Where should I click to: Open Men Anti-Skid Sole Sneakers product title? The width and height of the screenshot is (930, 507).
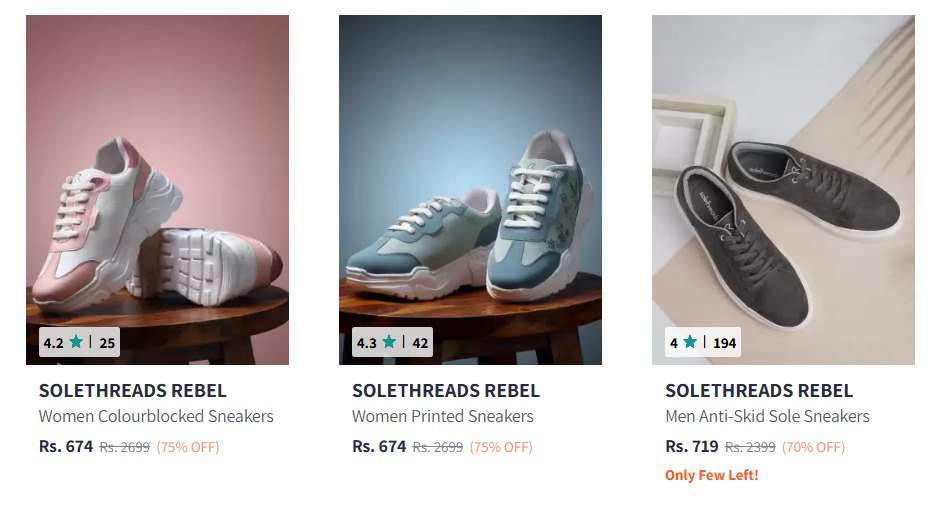[x=767, y=416]
